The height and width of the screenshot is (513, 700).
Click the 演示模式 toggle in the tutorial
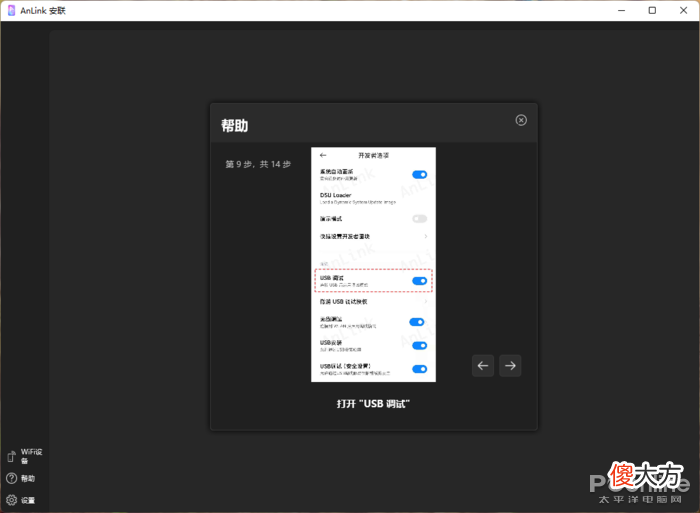[x=420, y=219]
